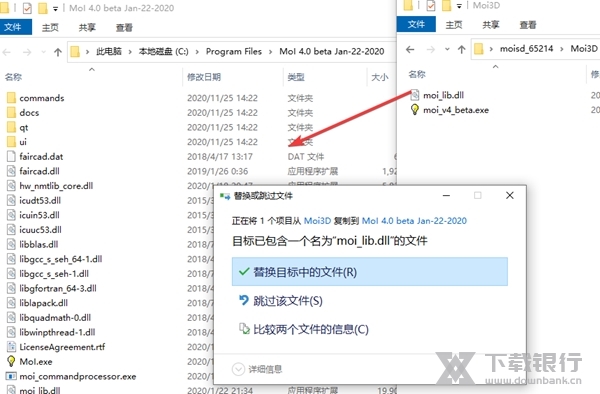Viewport: 600px width, 394px height.
Task: Minimize the 替换或跳过文件 dialog
Action: coord(446,195)
